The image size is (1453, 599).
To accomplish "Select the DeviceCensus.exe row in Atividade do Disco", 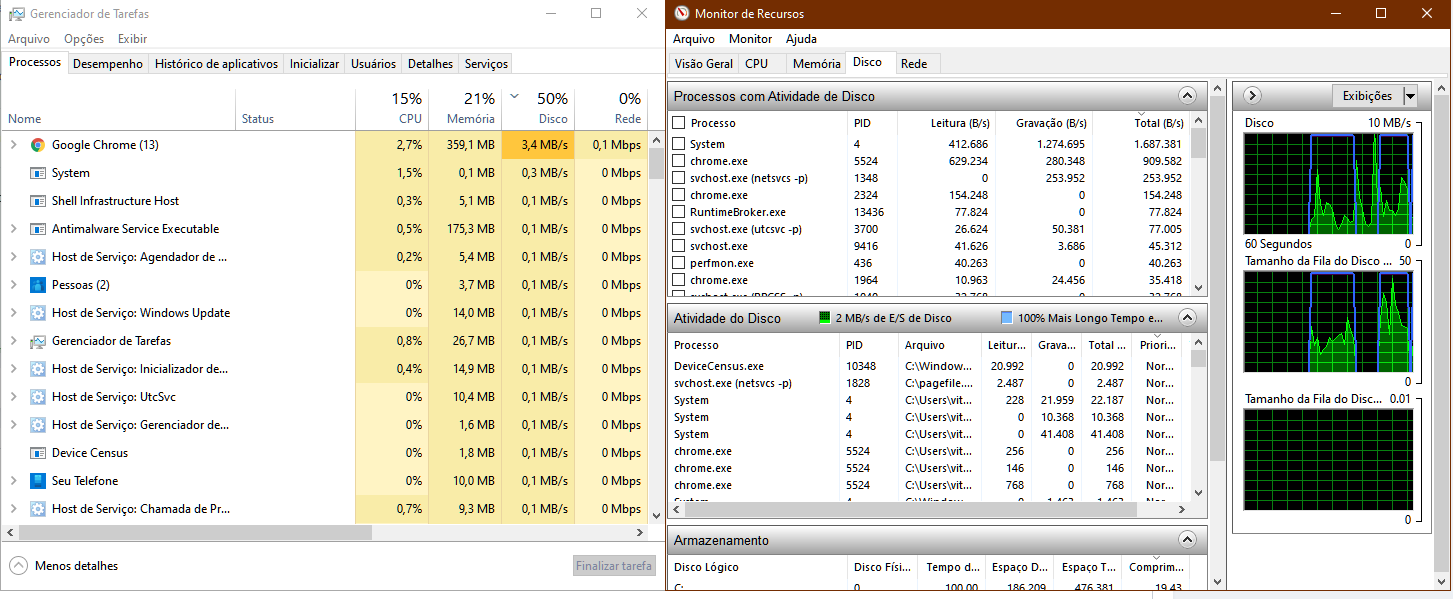I will pos(929,366).
